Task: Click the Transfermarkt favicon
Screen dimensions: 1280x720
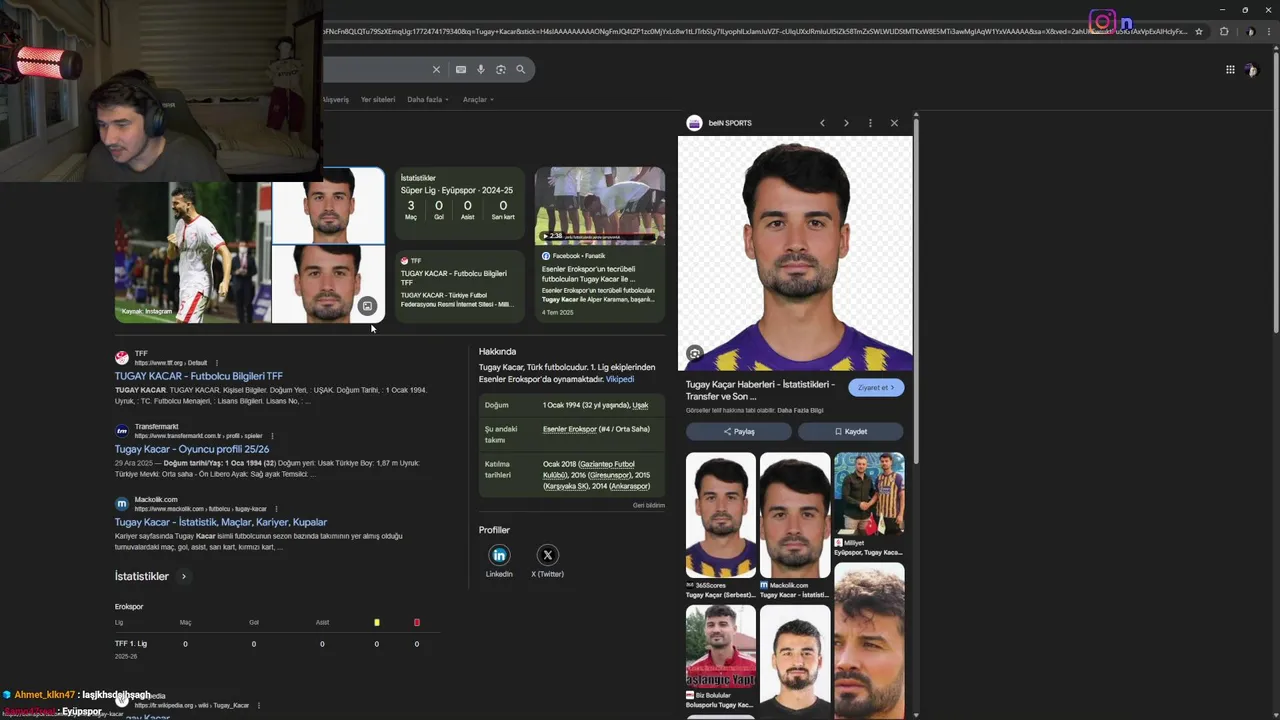Action: pos(122,431)
